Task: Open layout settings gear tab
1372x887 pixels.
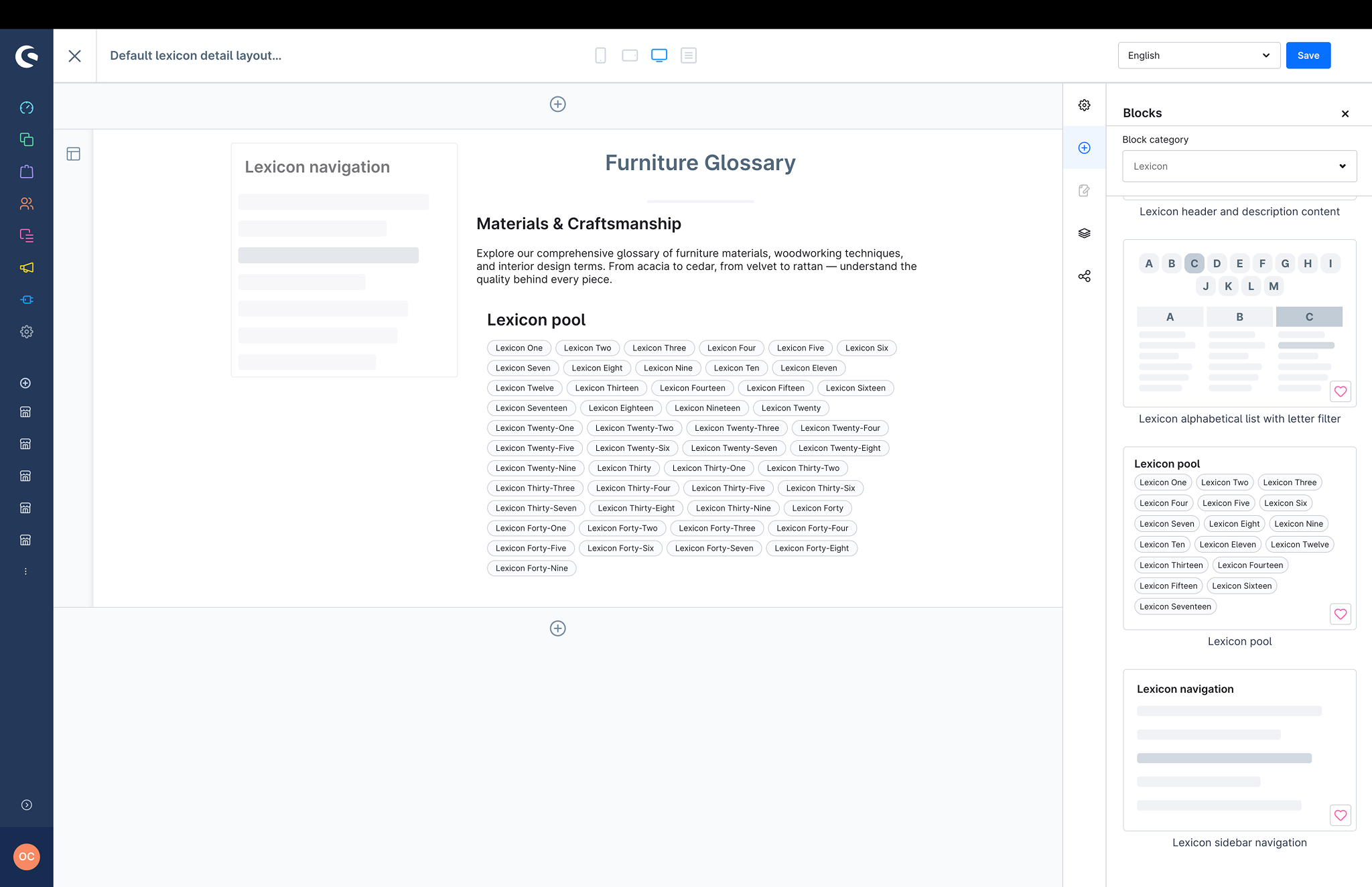Action: [1084, 105]
